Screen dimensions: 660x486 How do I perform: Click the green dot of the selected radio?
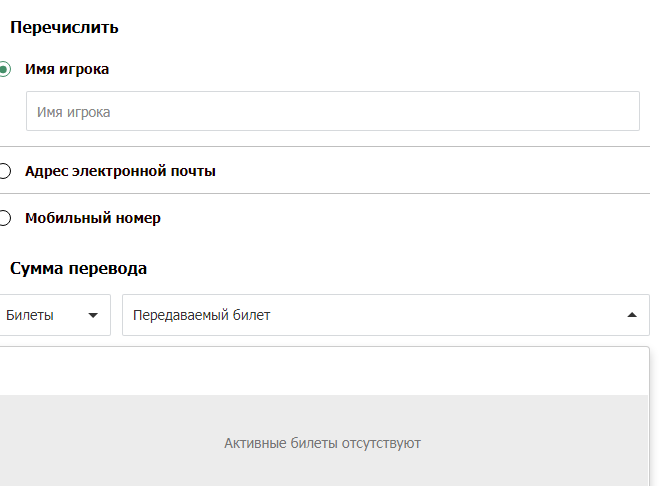click(5, 70)
